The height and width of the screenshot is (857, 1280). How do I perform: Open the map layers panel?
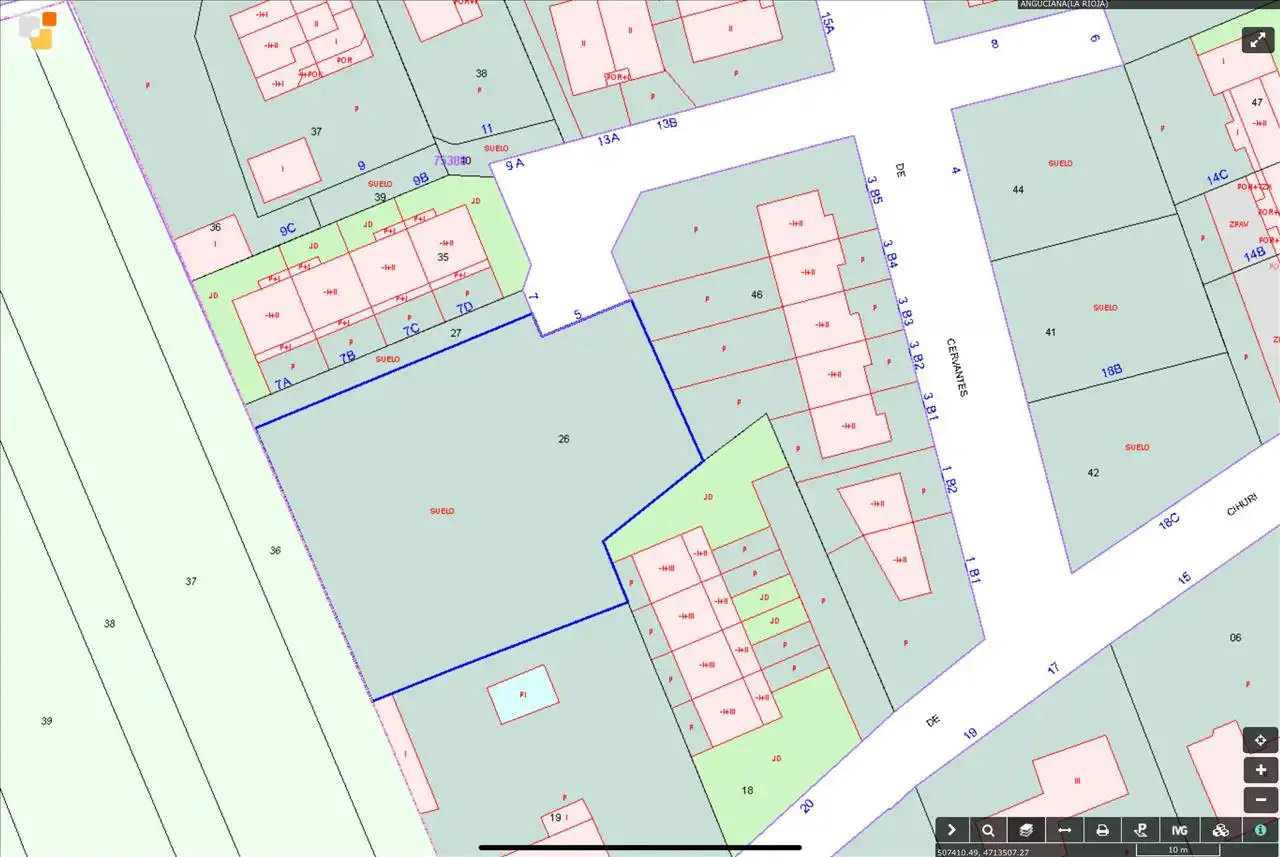pos(1026,830)
